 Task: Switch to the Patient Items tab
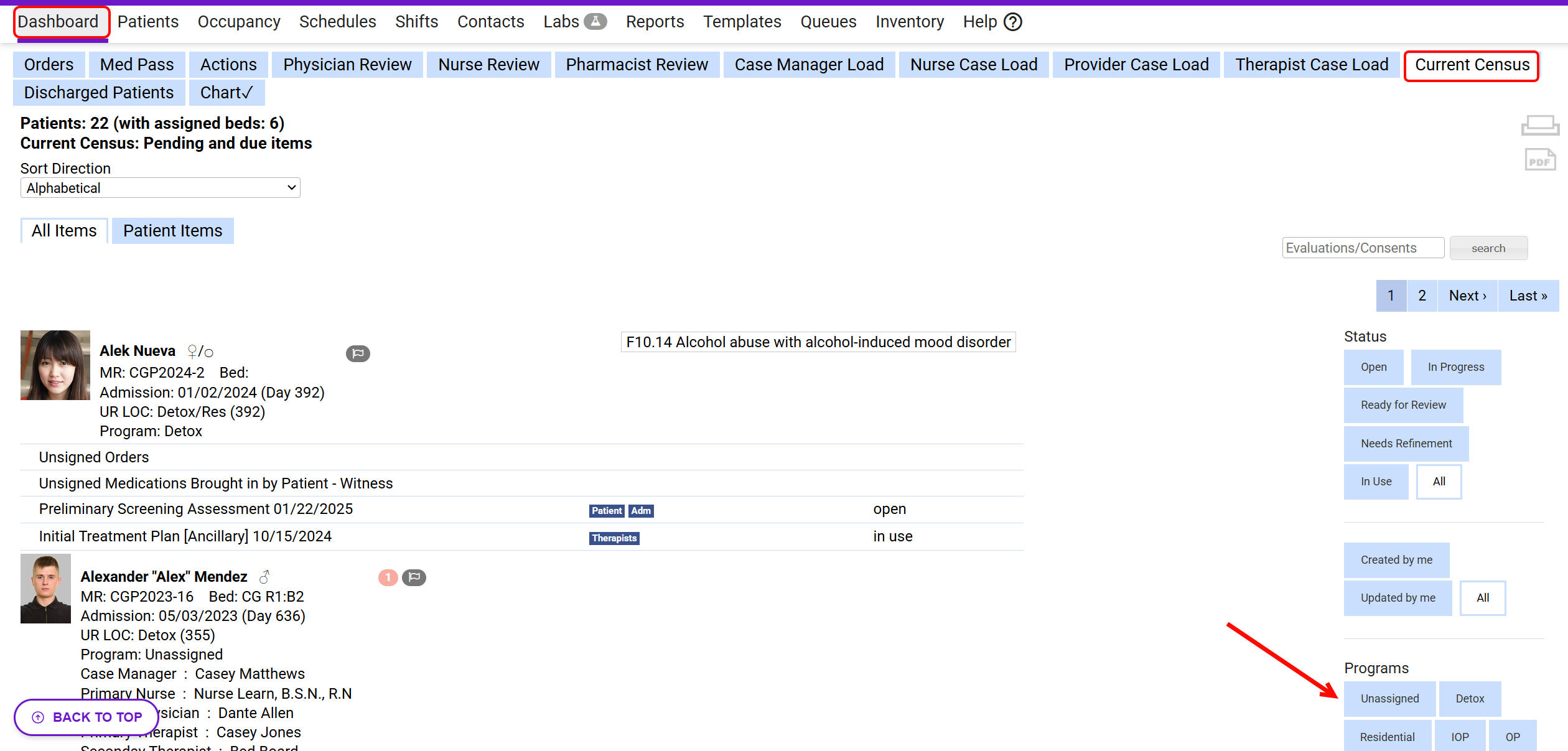pyautogui.click(x=172, y=231)
